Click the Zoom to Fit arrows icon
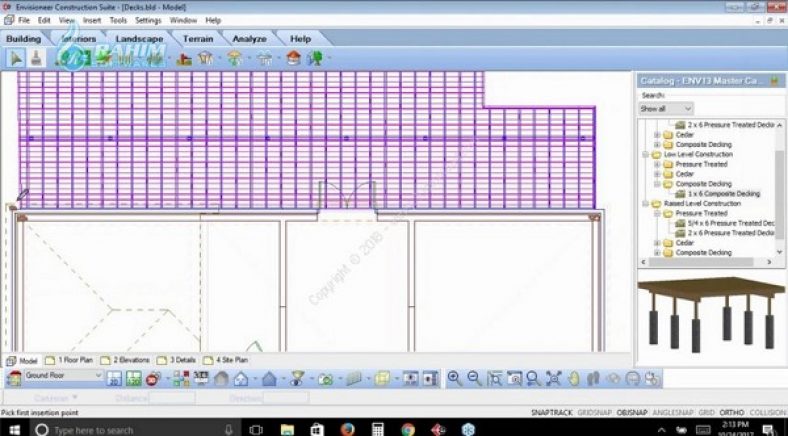788x436 pixels. (x=553, y=379)
